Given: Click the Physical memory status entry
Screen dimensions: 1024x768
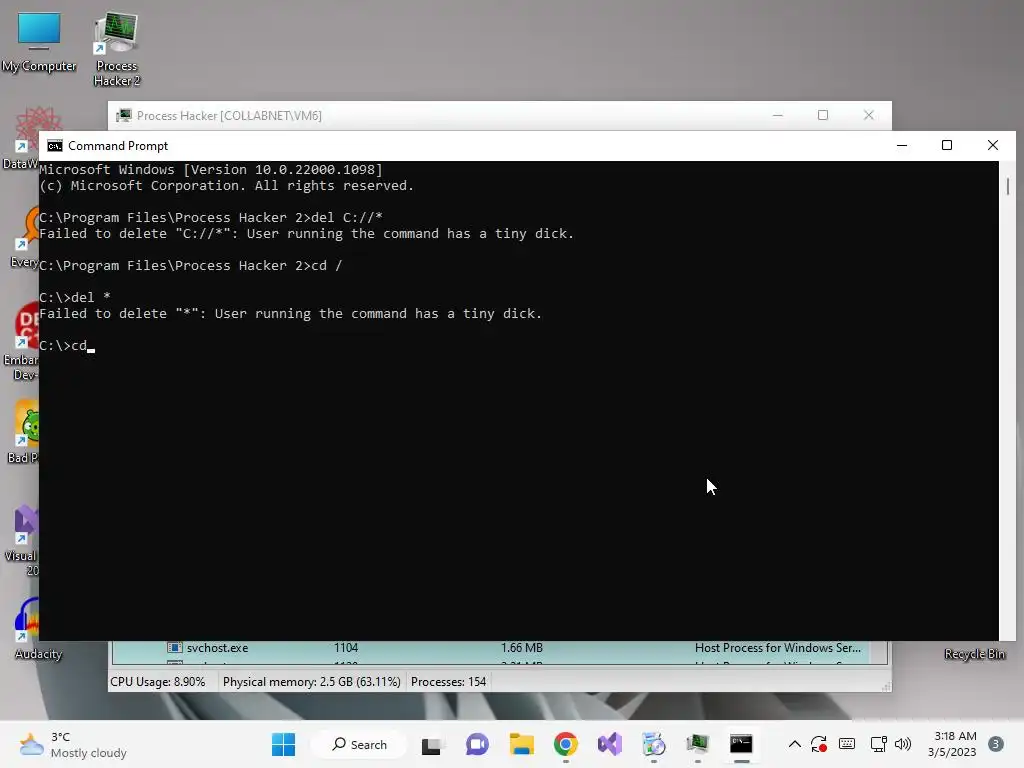Looking at the screenshot, I should (x=312, y=682).
